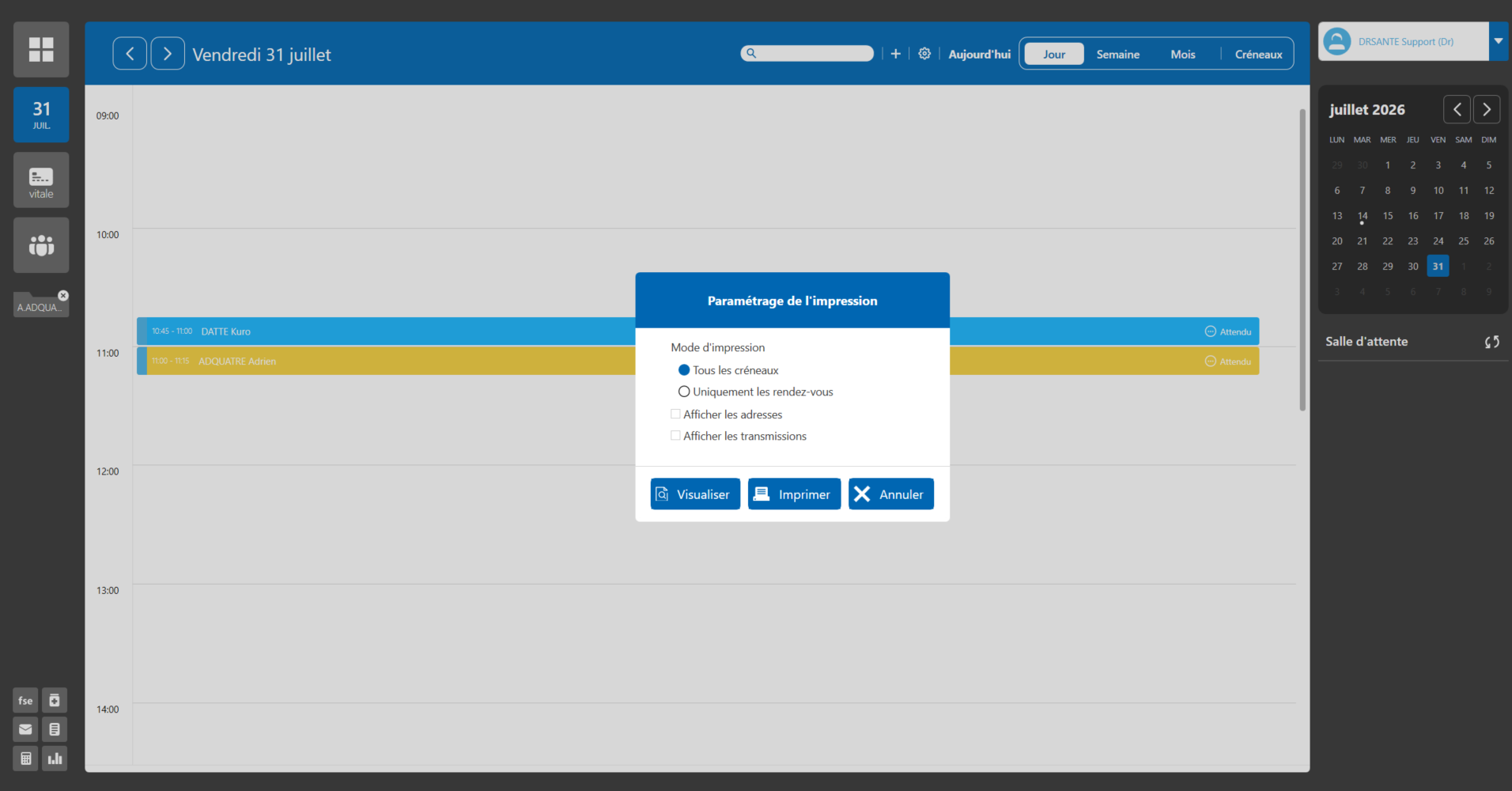Open the document list icon
Screen dimensions: 1512x791
(x=55, y=729)
